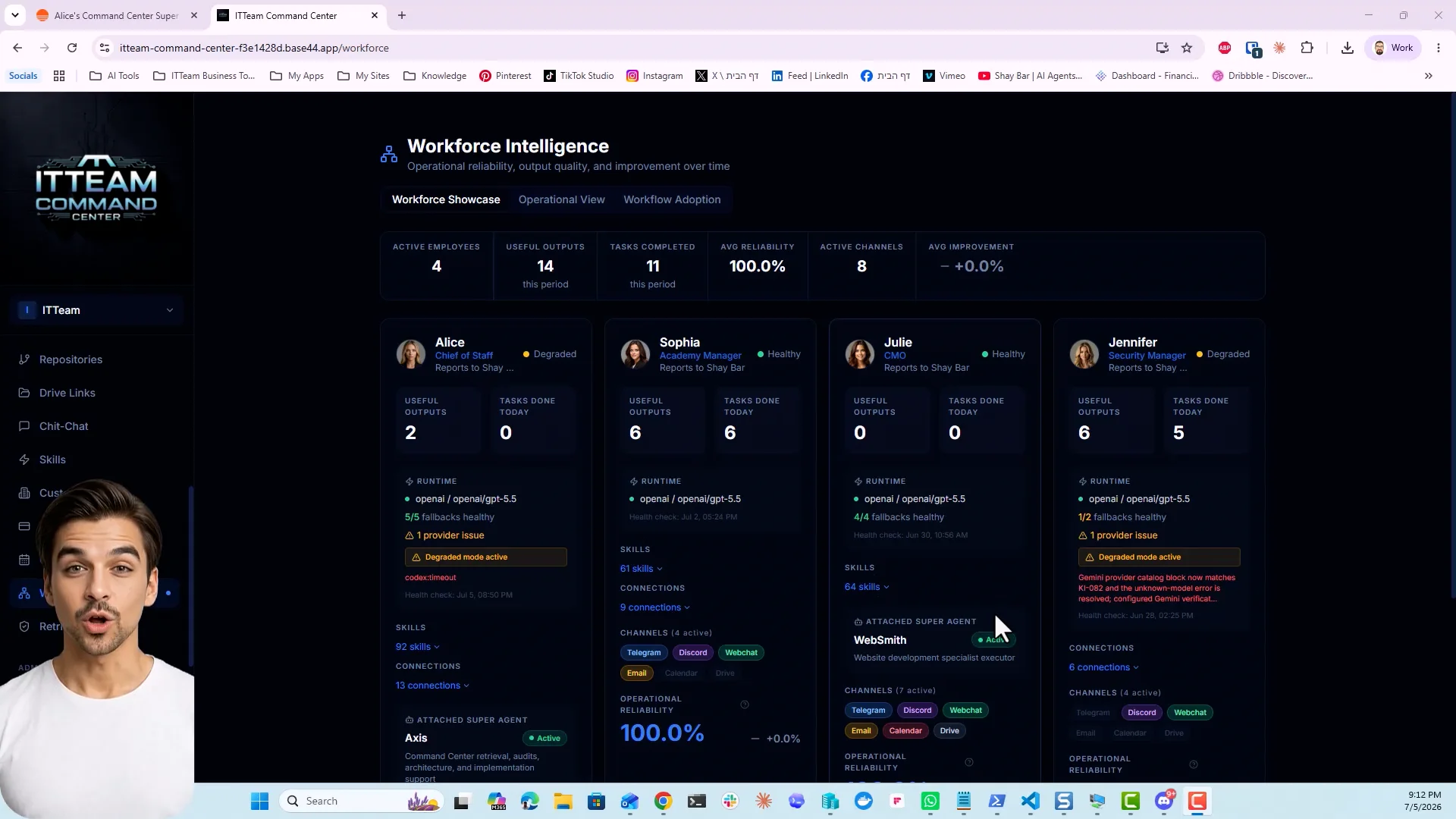
Task: Click Jennifer's Webchat channel chip
Action: tap(1191, 713)
